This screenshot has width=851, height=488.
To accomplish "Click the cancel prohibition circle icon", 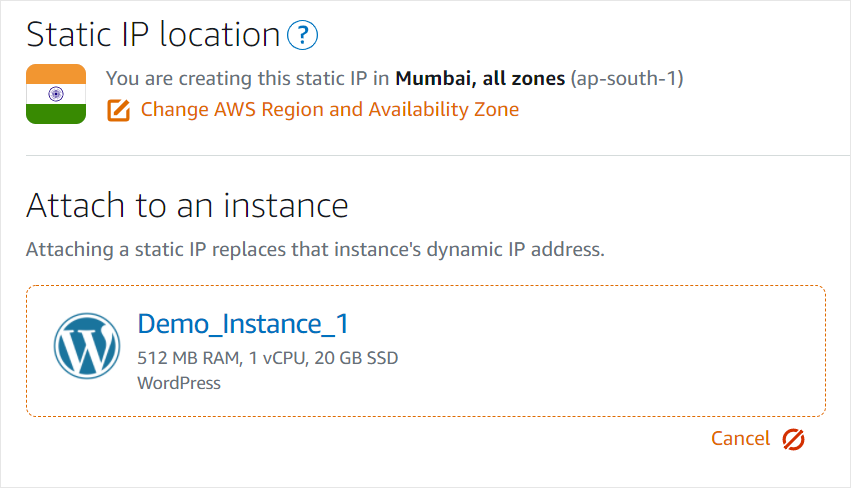I will (794, 439).
